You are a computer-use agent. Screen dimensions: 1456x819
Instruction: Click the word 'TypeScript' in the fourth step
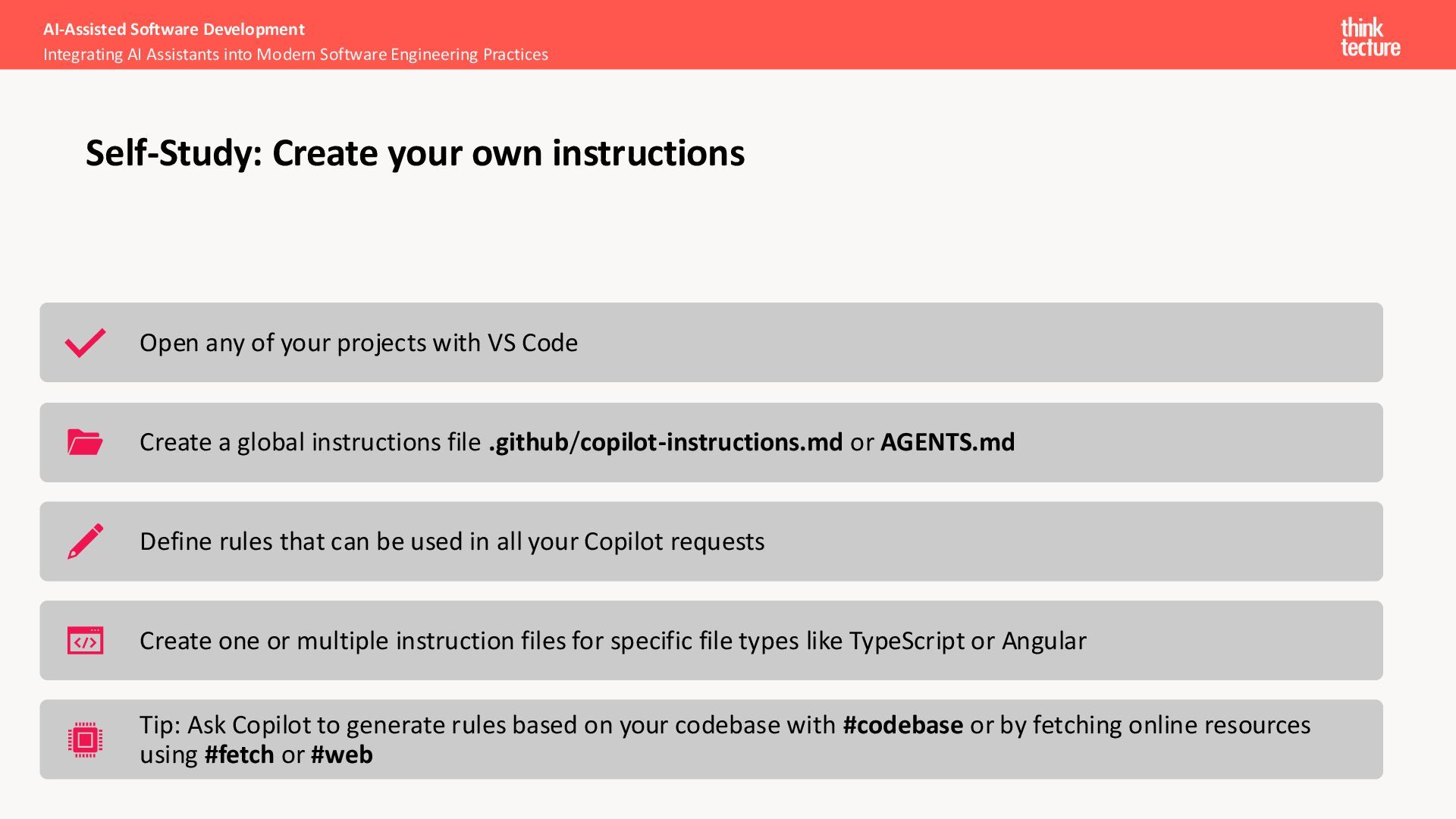coord(906,641)
